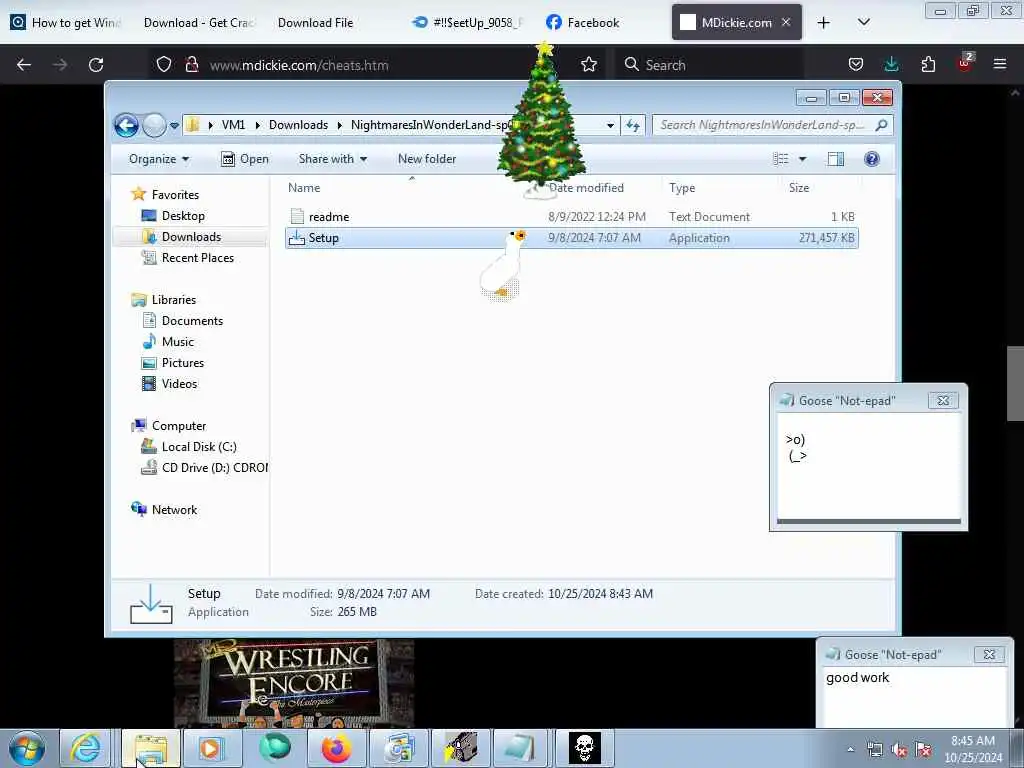Go forward in Explorer window
The height and width of the screenshot is (768, 1024).
pos(154,125)
